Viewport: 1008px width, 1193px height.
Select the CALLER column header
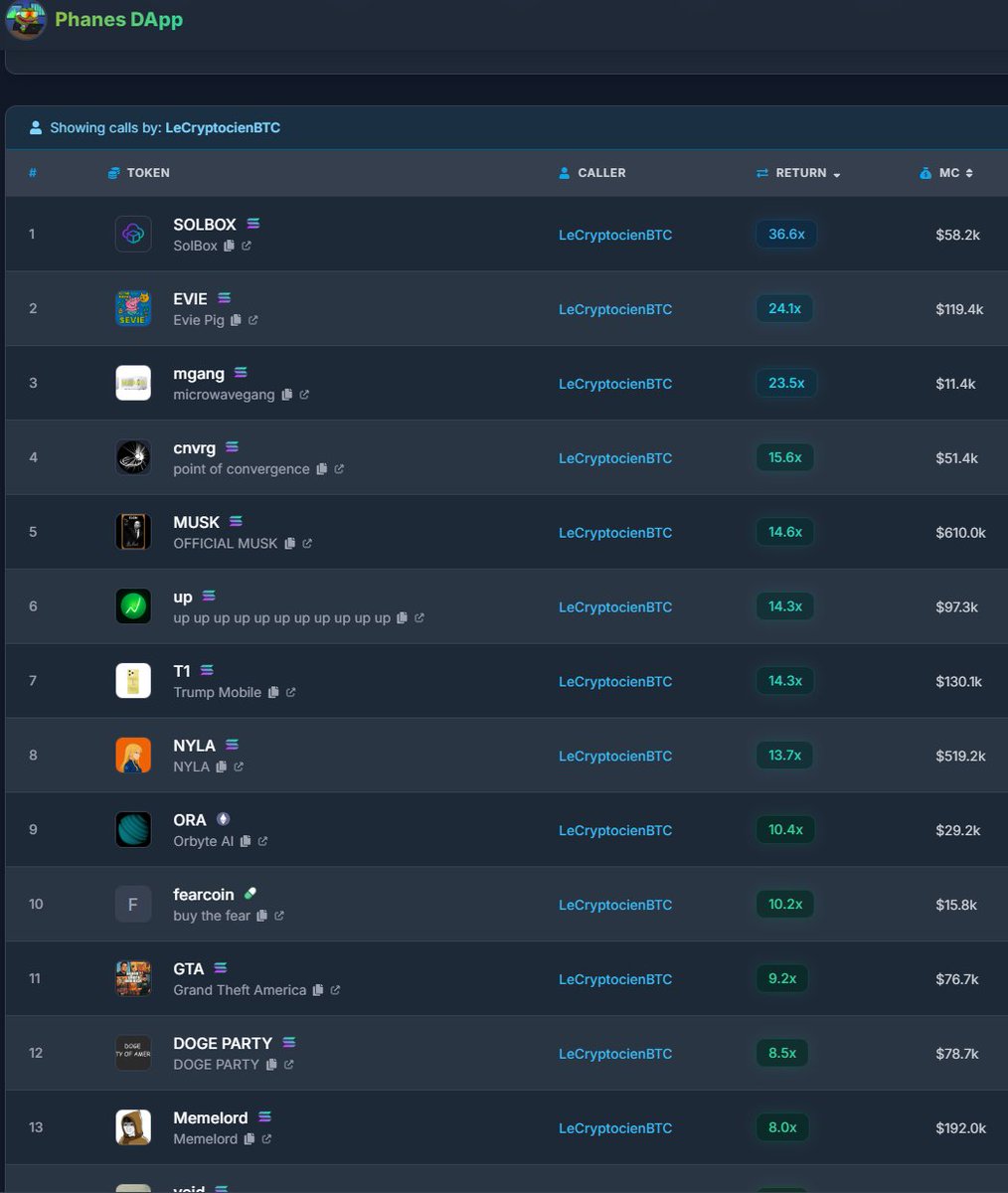point(599,172)
